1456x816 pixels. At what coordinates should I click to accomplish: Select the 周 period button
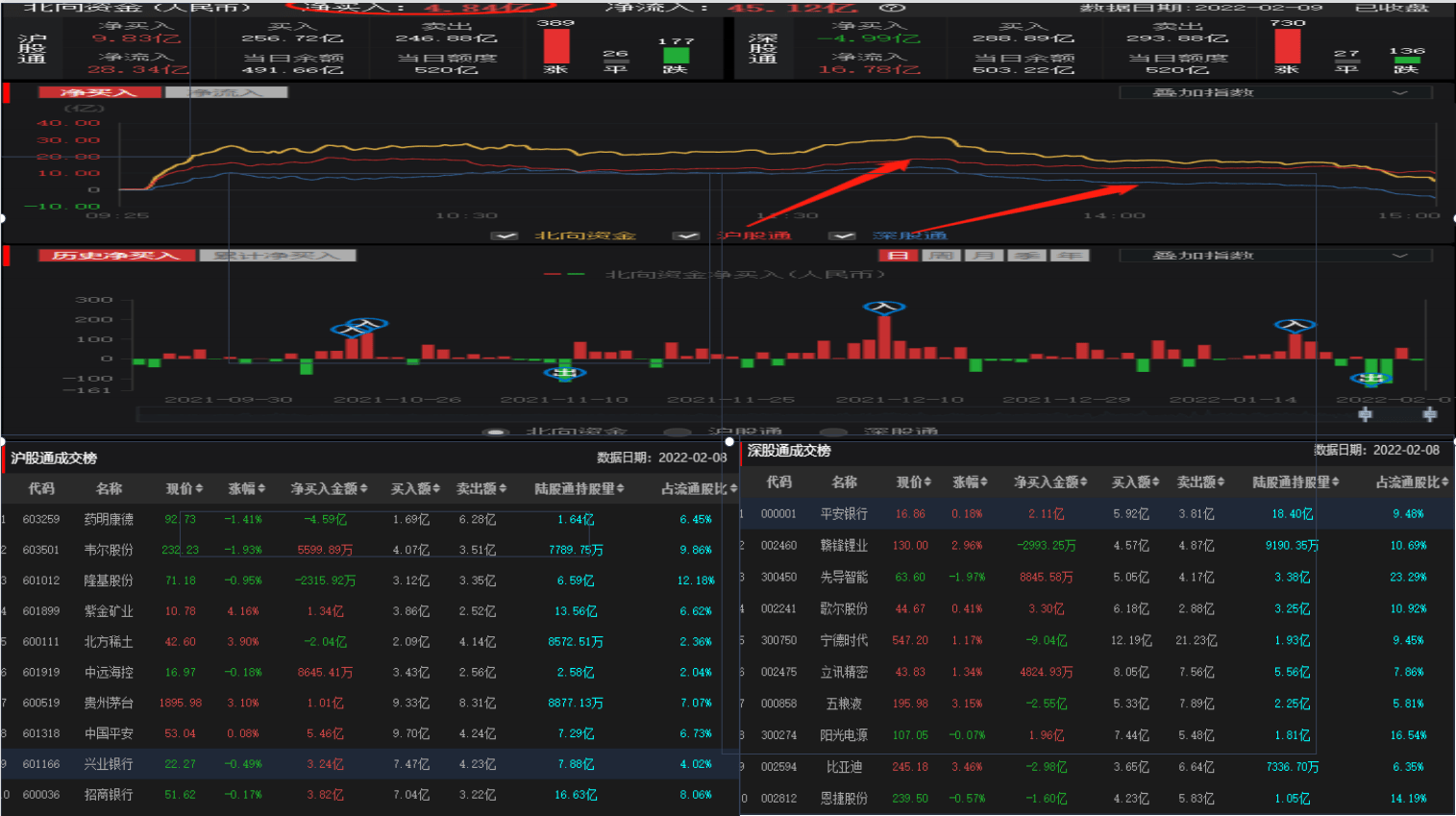pos(941,256)
